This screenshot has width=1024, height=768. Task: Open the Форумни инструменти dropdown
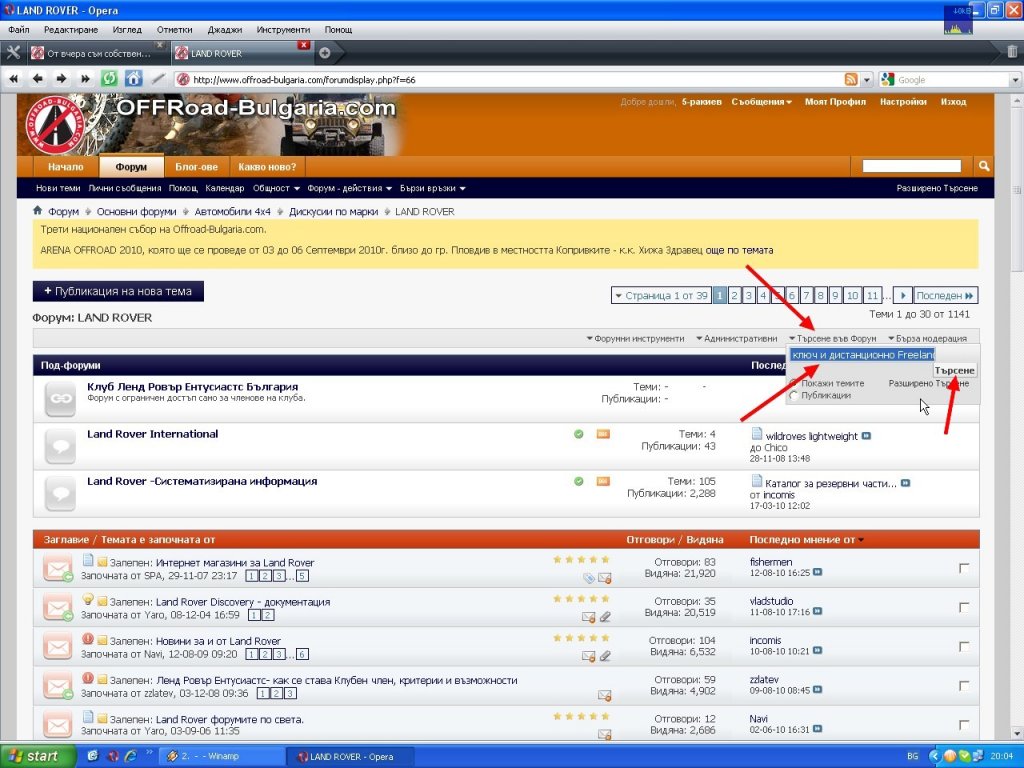[x=635, y=338]
